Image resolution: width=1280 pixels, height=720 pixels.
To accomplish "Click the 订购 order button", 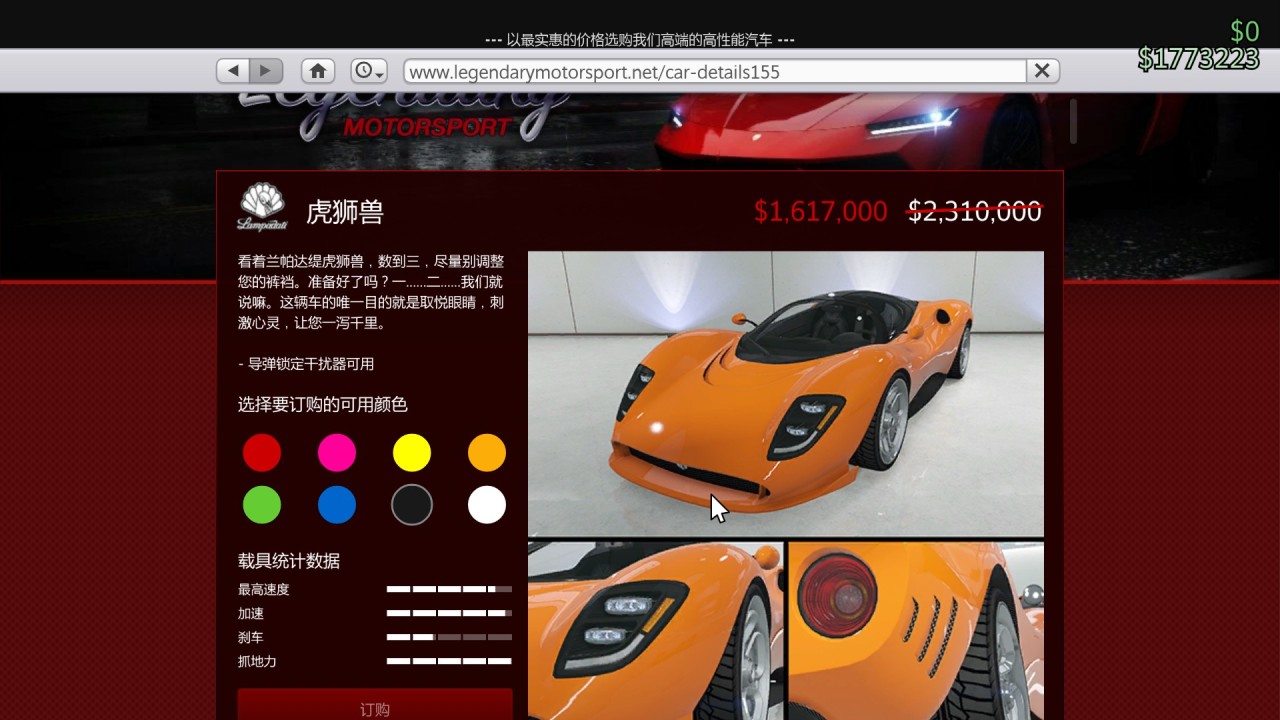I will tap(375, 704).
